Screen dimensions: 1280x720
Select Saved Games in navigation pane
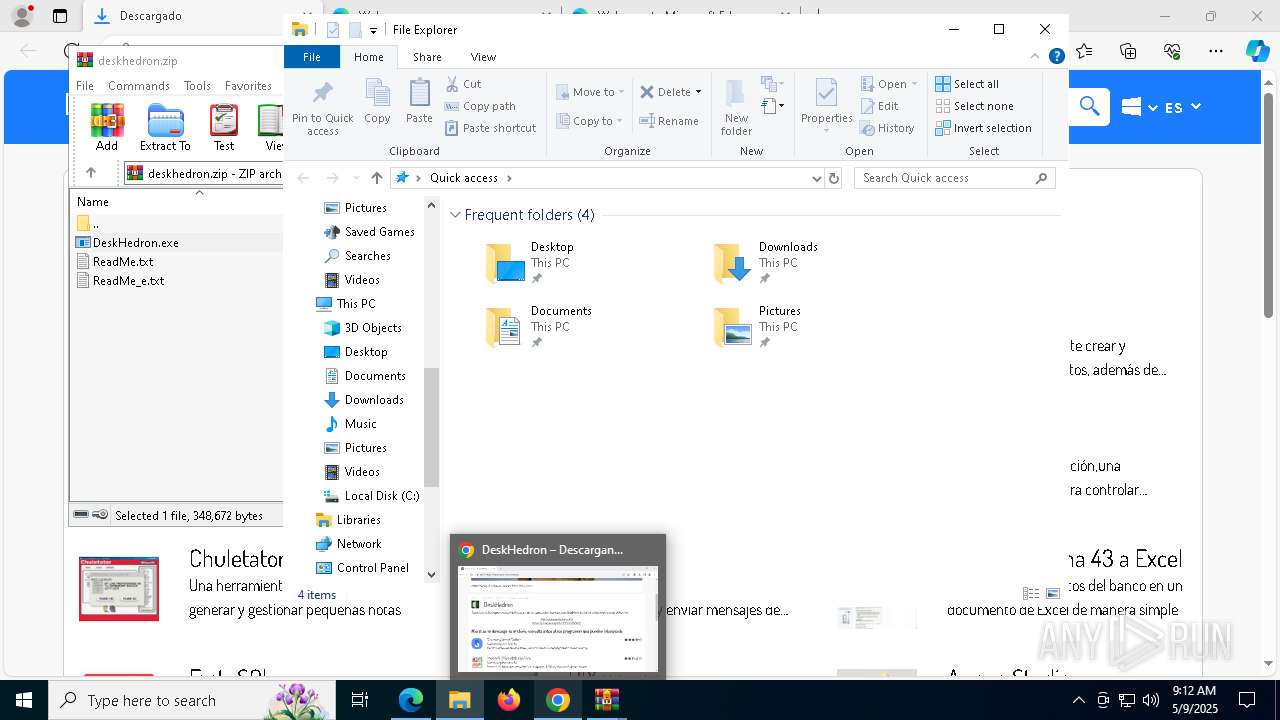click(x=369, y=232)
